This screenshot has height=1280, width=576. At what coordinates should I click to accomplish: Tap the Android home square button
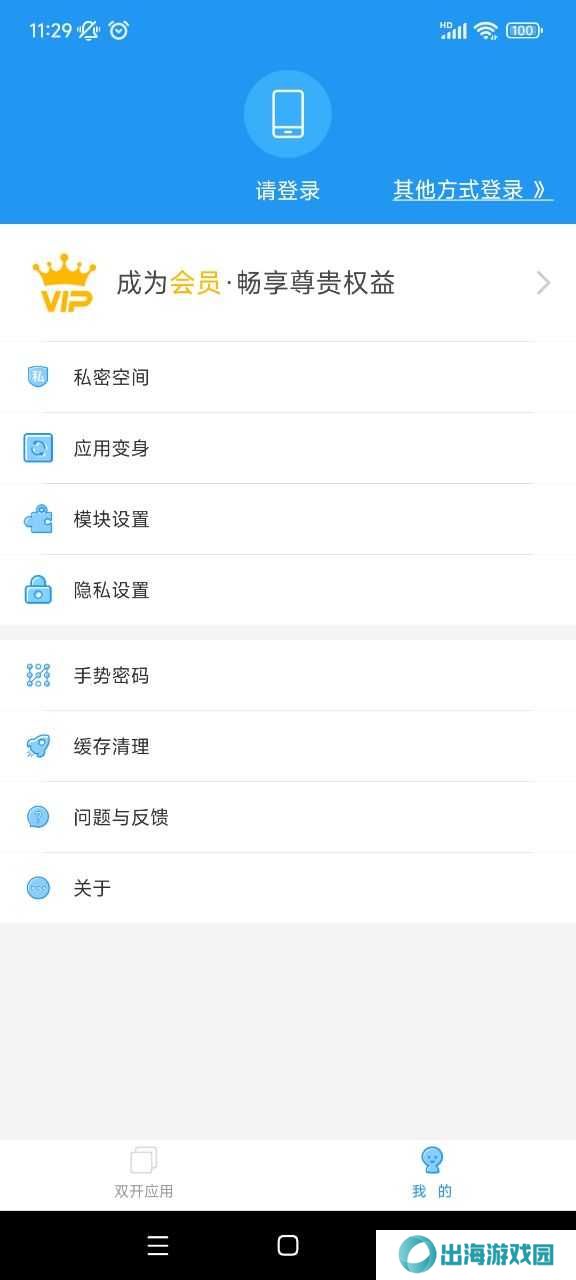(288, 1245)
